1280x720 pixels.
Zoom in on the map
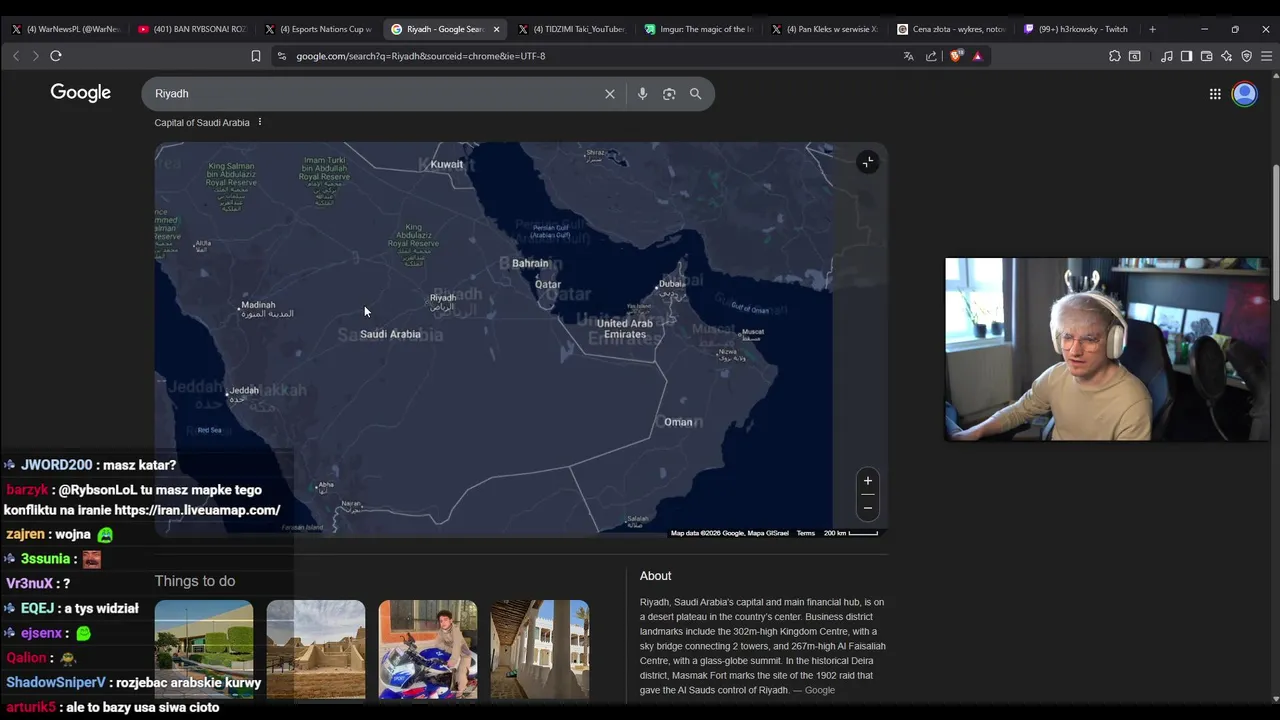click(x=868, y=481)
